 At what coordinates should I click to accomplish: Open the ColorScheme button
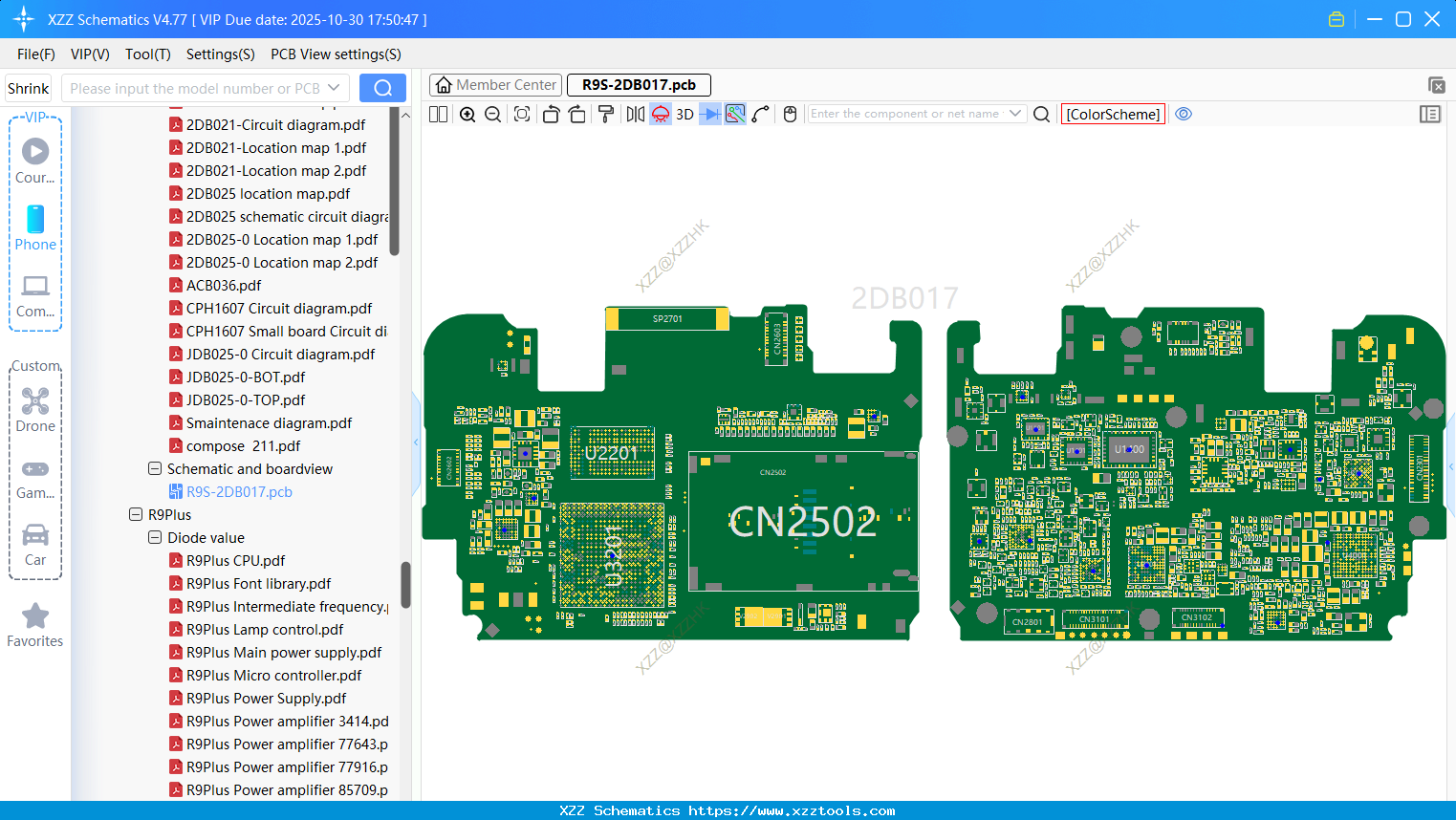pos(1113,115)
